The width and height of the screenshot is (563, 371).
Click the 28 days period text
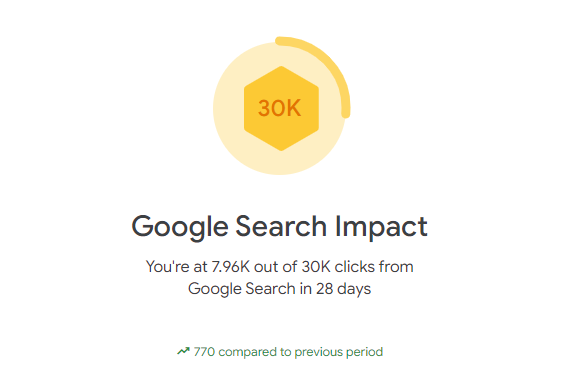(x=343, y=289)
